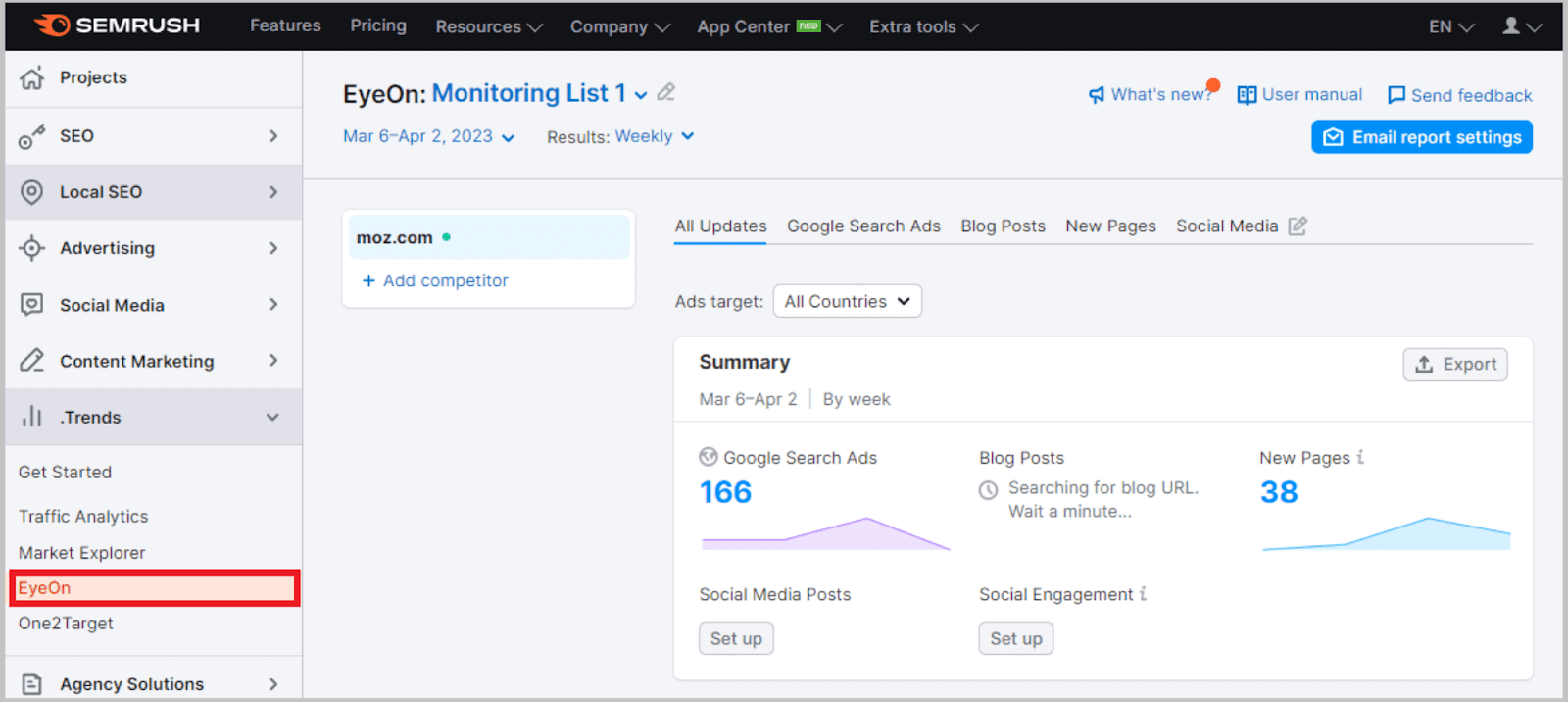This screenshot has width=1568, height=702.
Task: Open the Projects sidebar item
Action: coord(154,77)
